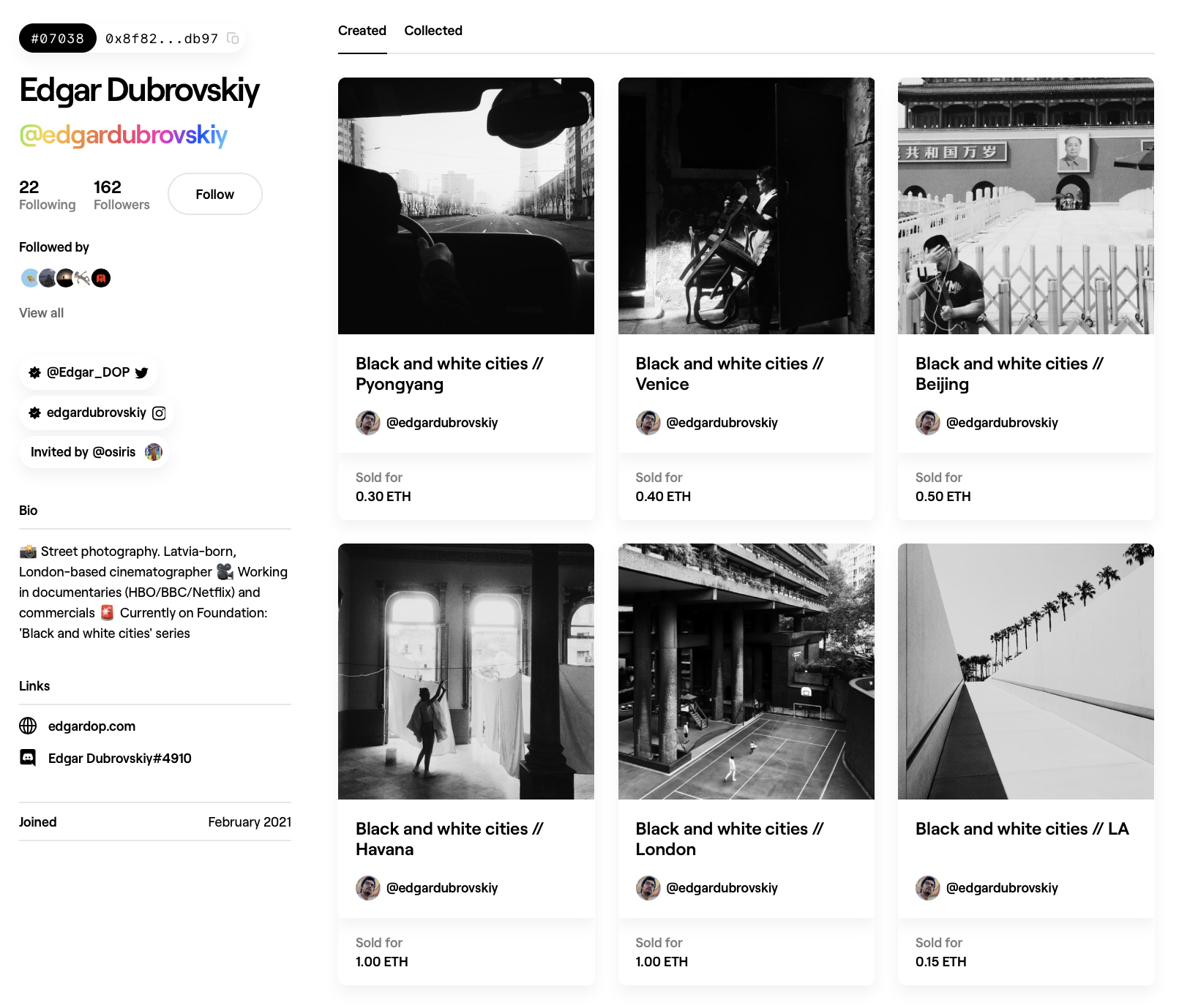Click the #07038 profile badge
The height and width of the screenshot is (1008, 1190).
(58, 38)
